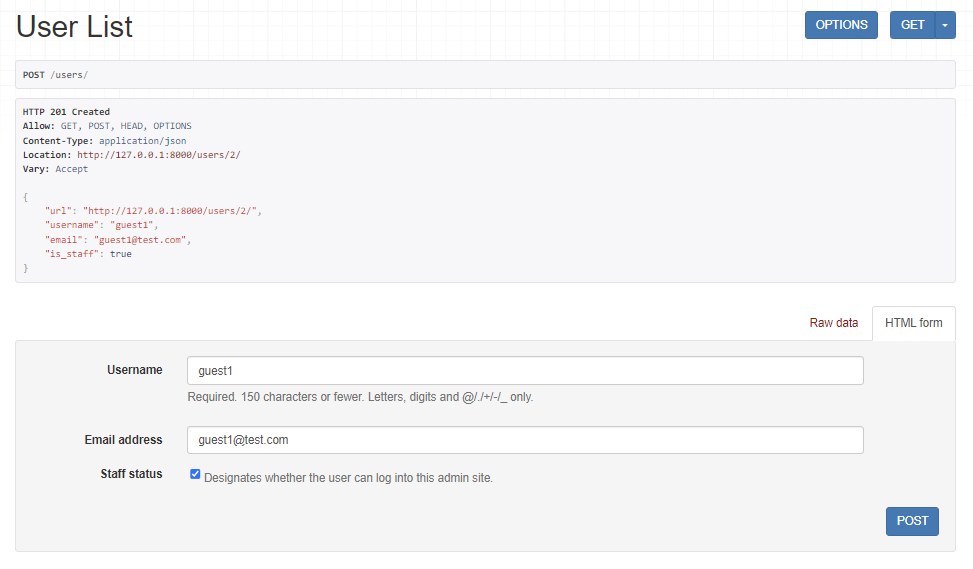Switch to the Raw data tab
The image size is (973, 569).
[x=833, y=323]
